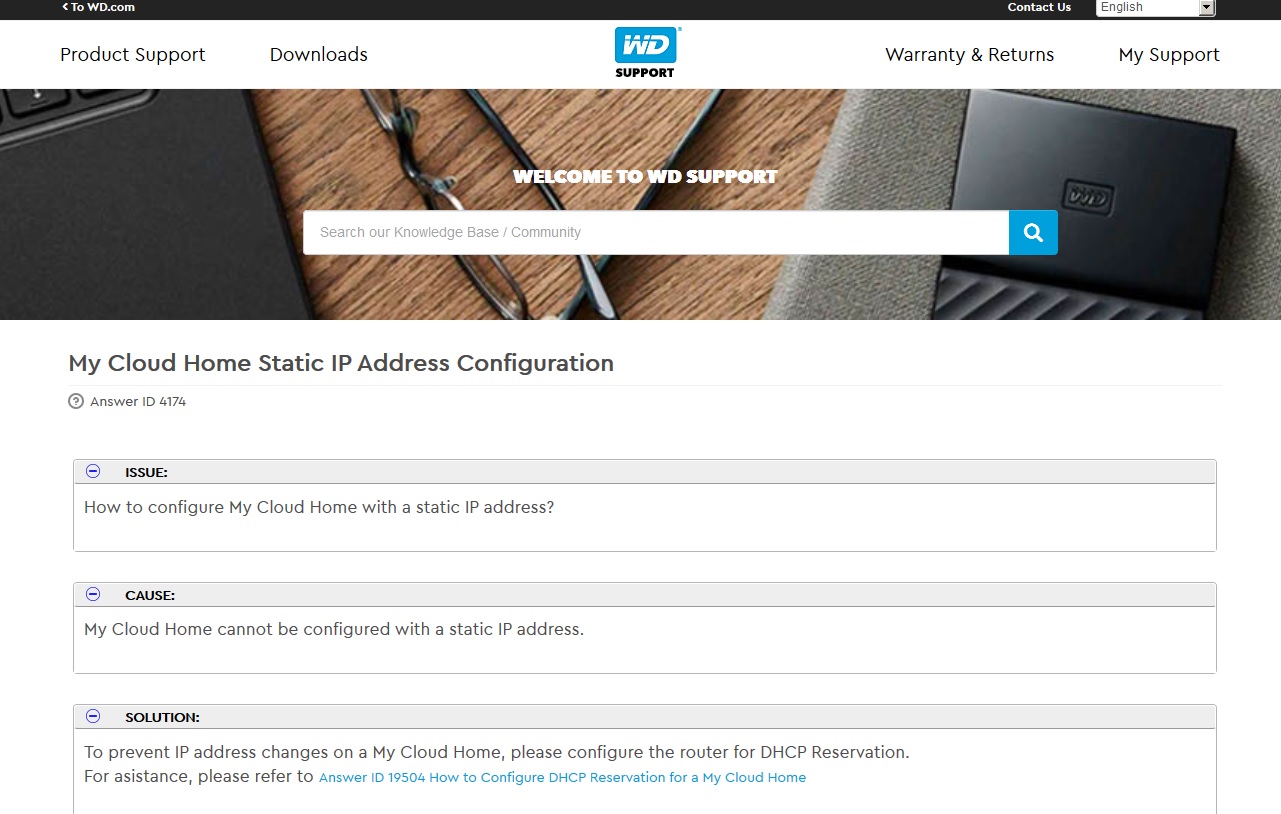
Task: Click the 'CAUSE:' header label
Action: click(x=150, y=595)
